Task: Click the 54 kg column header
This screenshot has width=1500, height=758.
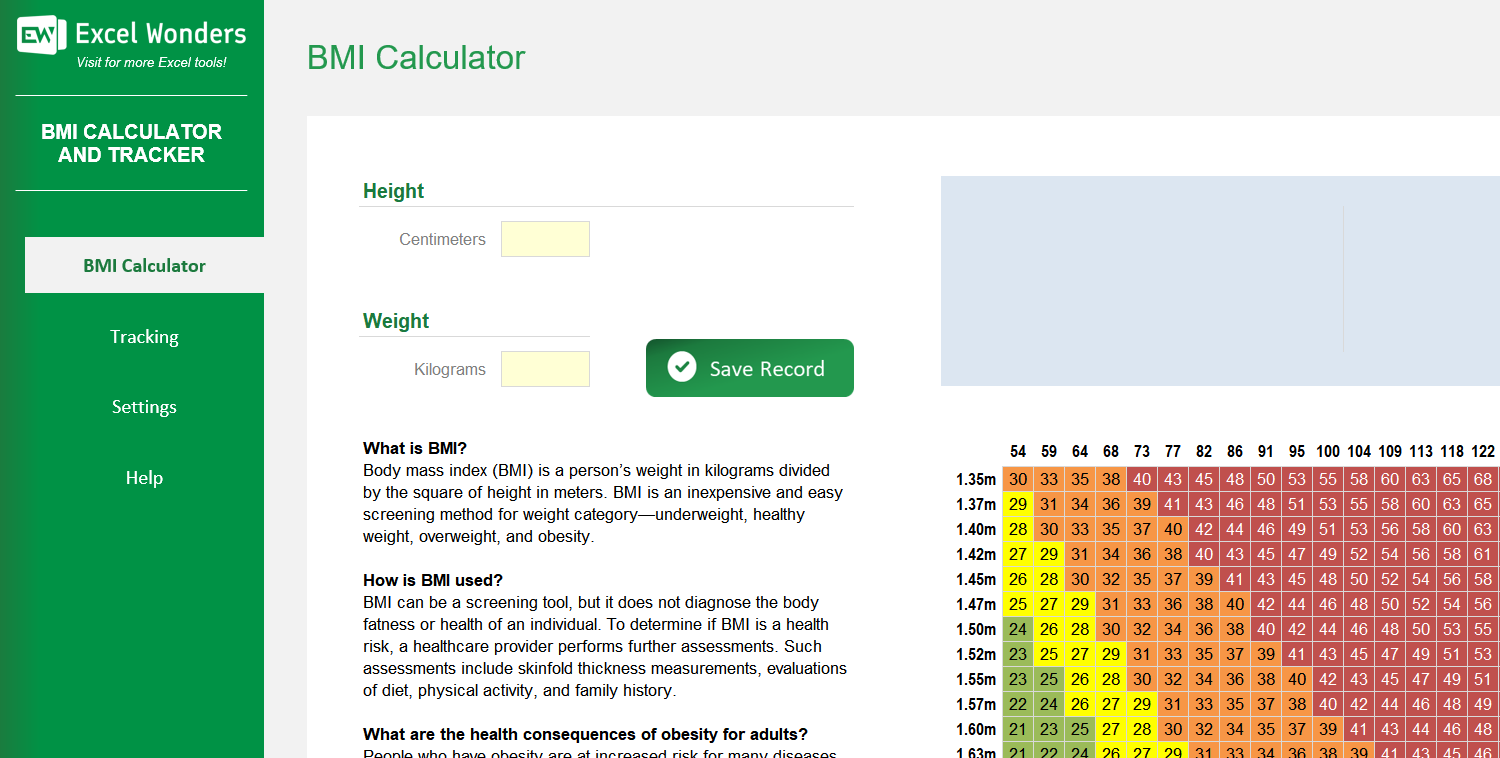Action: coord(1018,451)
